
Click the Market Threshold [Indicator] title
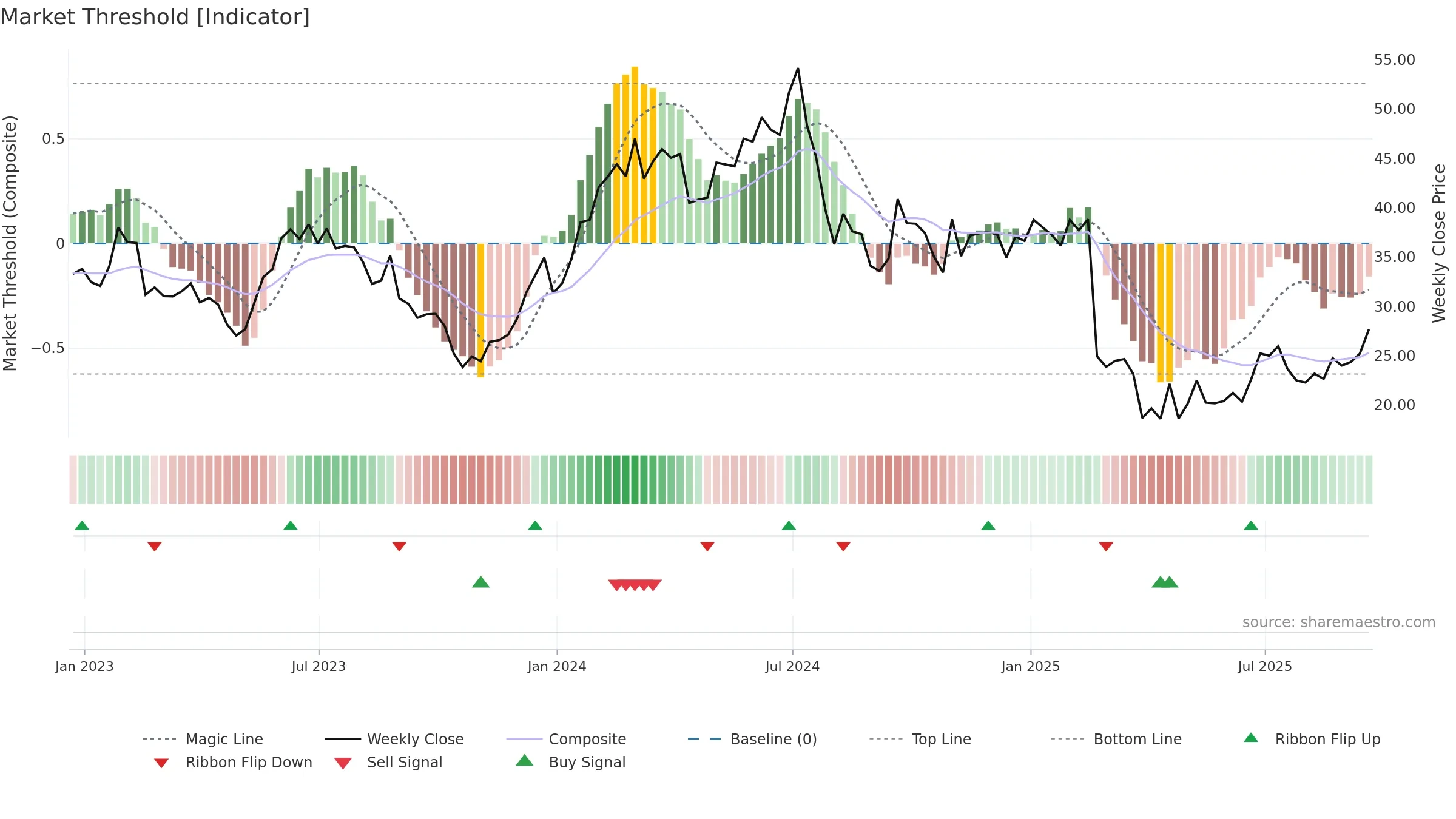(155, 17)
